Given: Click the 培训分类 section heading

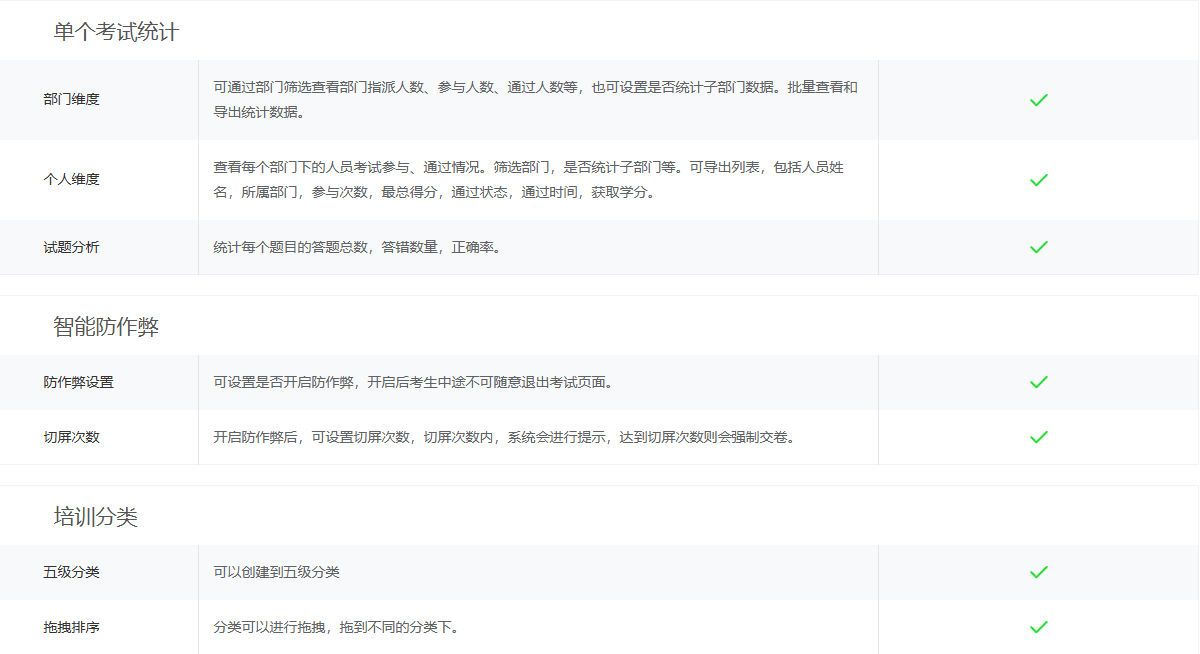Looking at the screenshot, I should (x=95, y=517).
